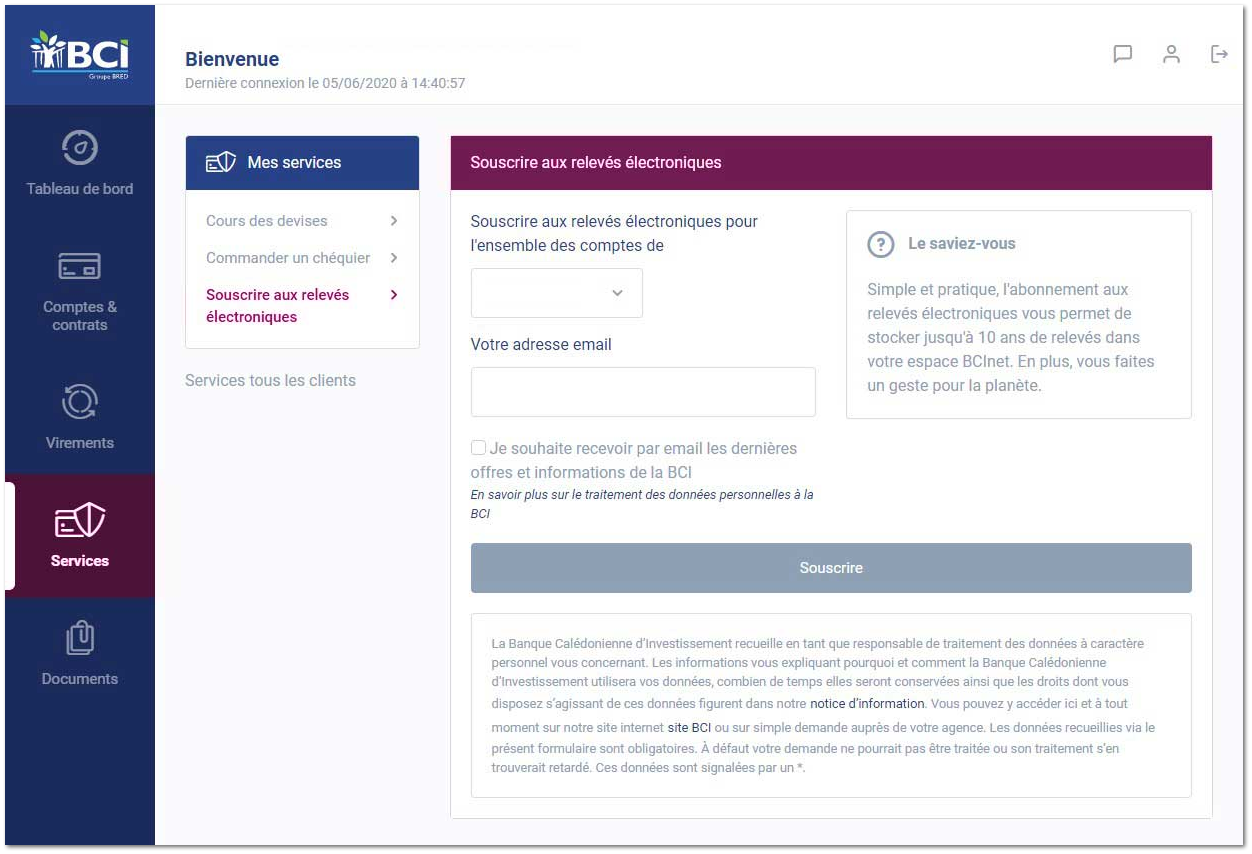Click the purple Souscrire aux relevés électroniques header
Screen dimensions: 1252x854
pos(831,163)
